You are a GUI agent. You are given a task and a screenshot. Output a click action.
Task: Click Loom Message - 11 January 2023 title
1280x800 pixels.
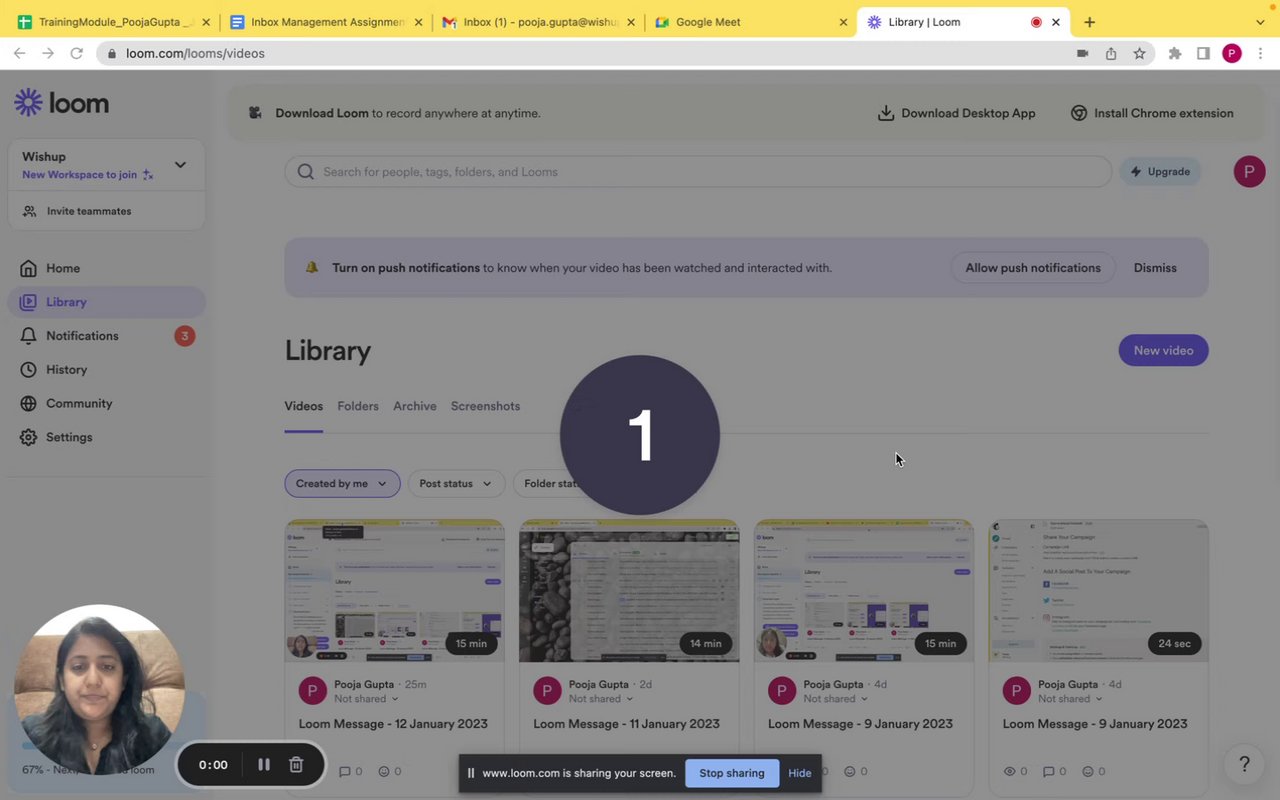(x=626, y=724)
